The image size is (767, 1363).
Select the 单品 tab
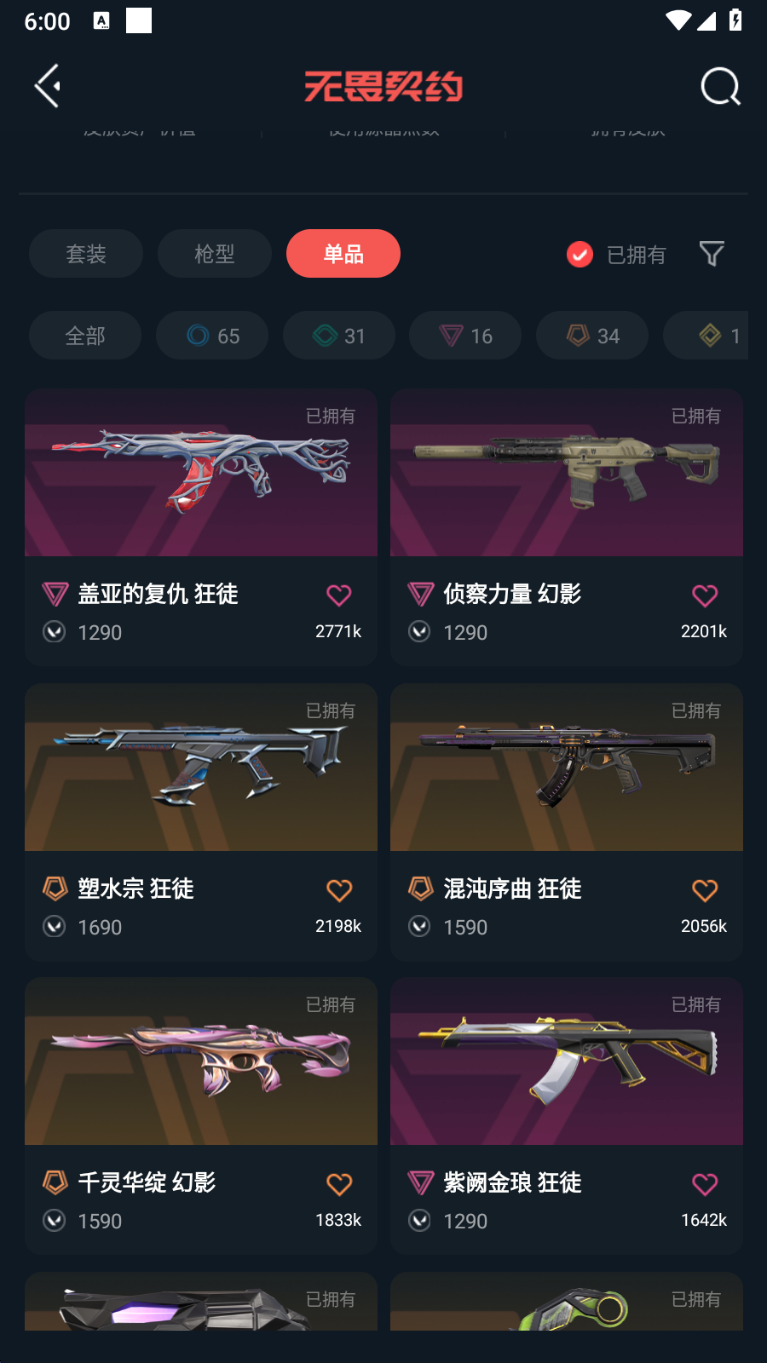click(x=343, y=254)
